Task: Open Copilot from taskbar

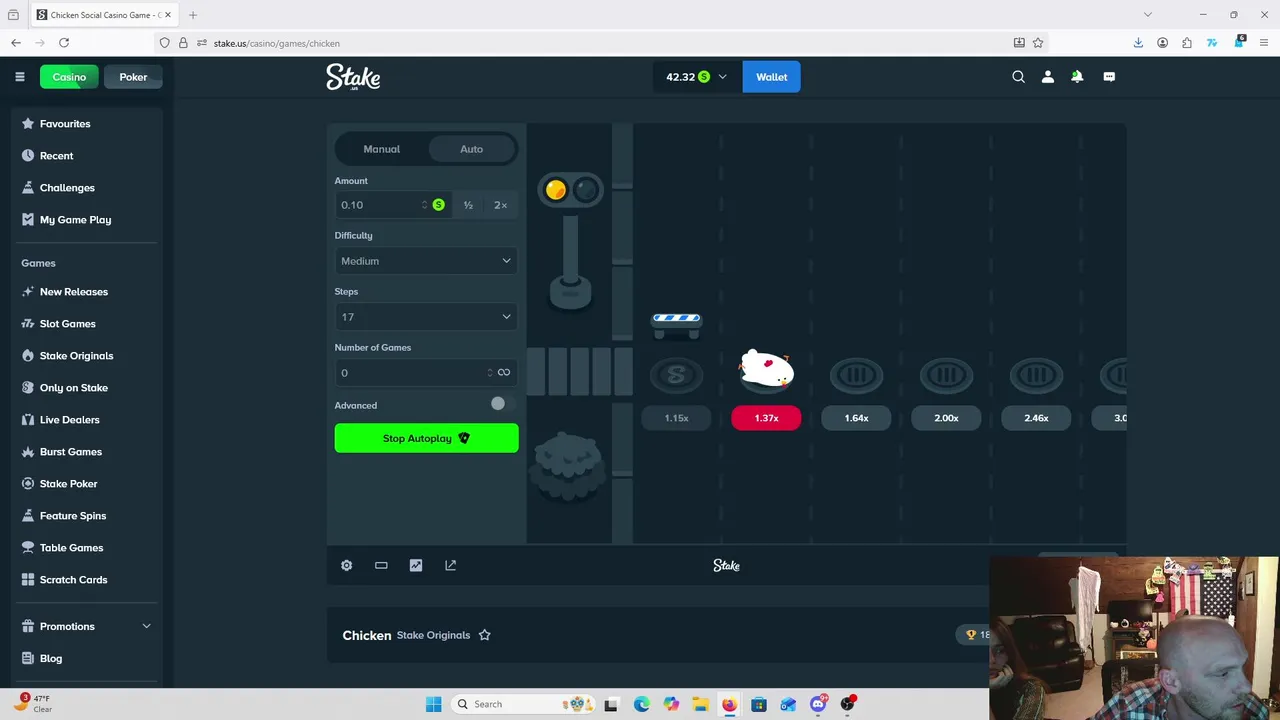Action: tap(670, 704)
